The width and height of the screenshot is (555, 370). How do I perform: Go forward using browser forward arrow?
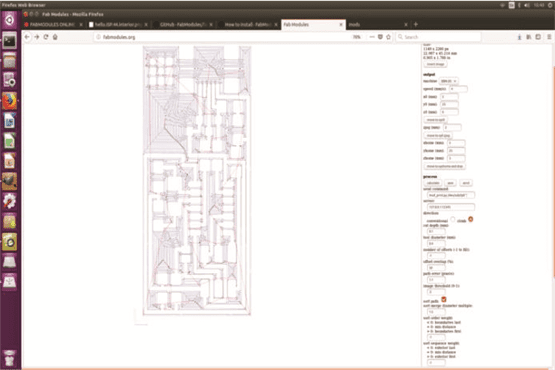point(37,37)
